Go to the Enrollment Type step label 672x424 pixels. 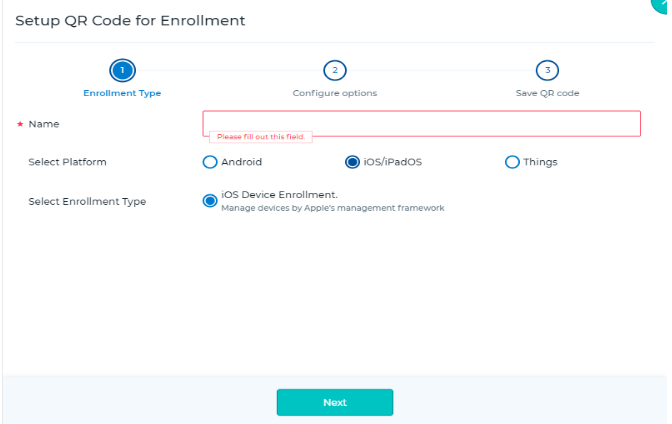(x=122, y=93)
